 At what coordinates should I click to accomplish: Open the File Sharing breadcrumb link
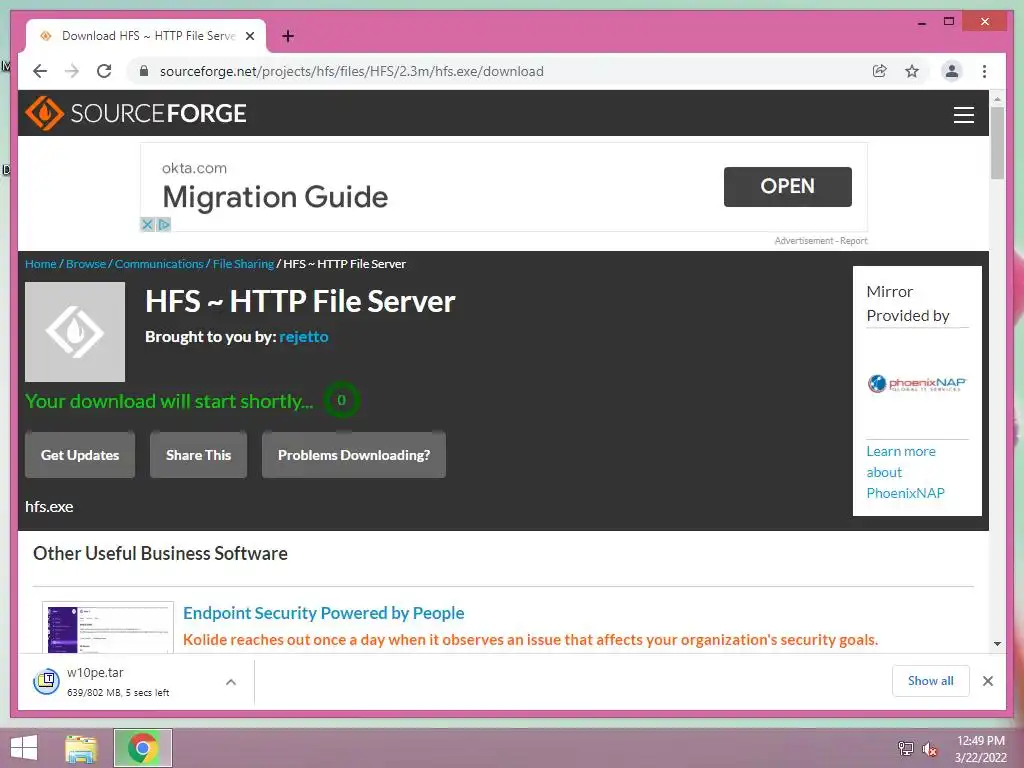click(x=243, y=264)
